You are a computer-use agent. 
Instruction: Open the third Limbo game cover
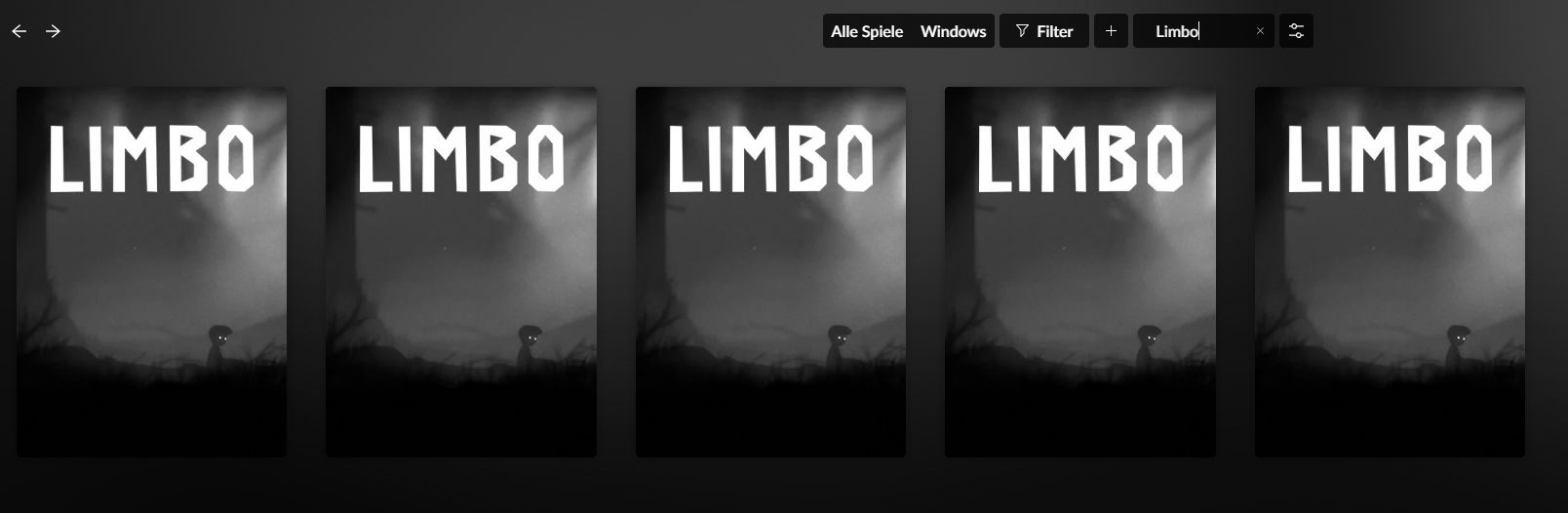click(770, 272)
